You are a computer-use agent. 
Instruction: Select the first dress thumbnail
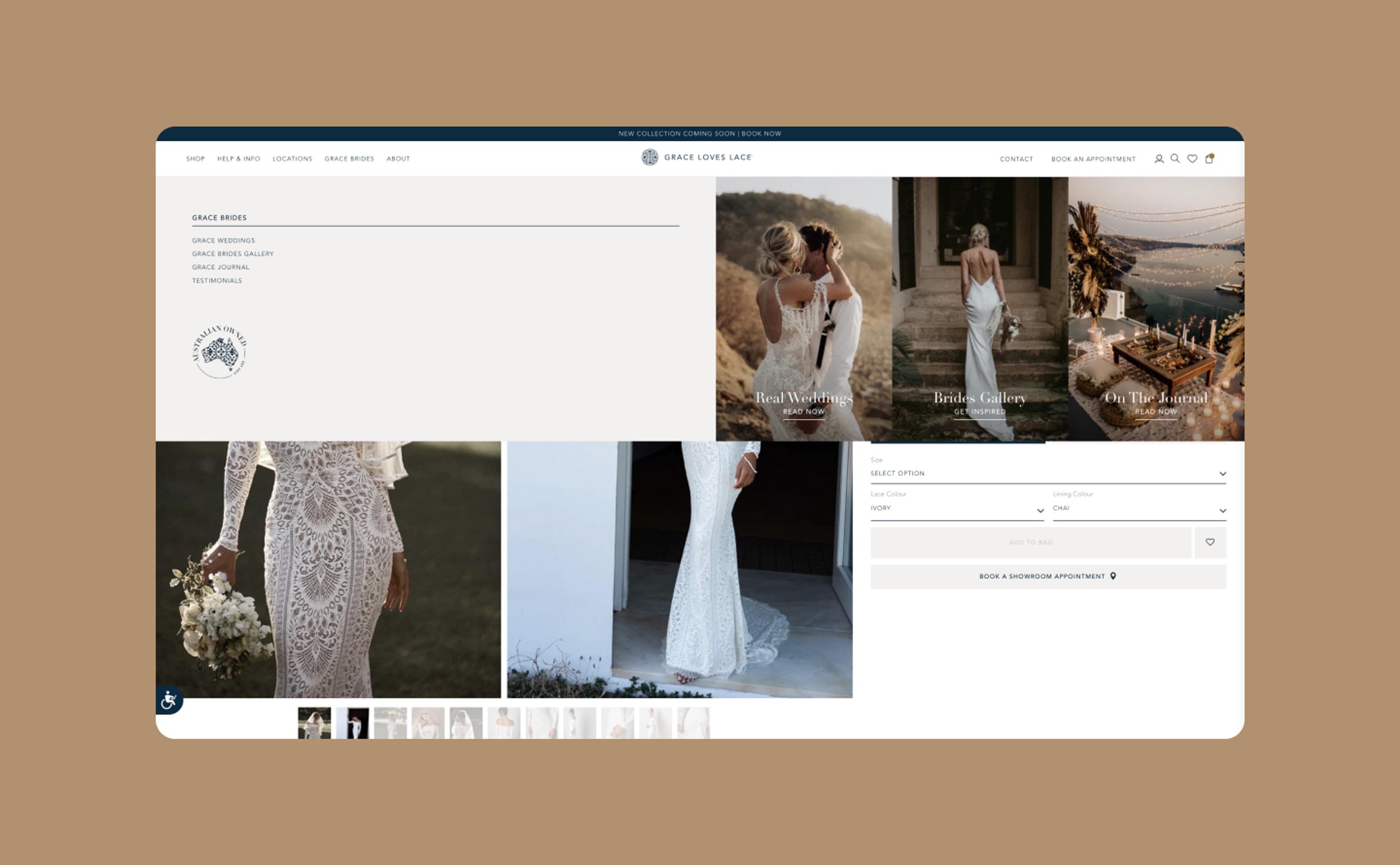point(314,722)
